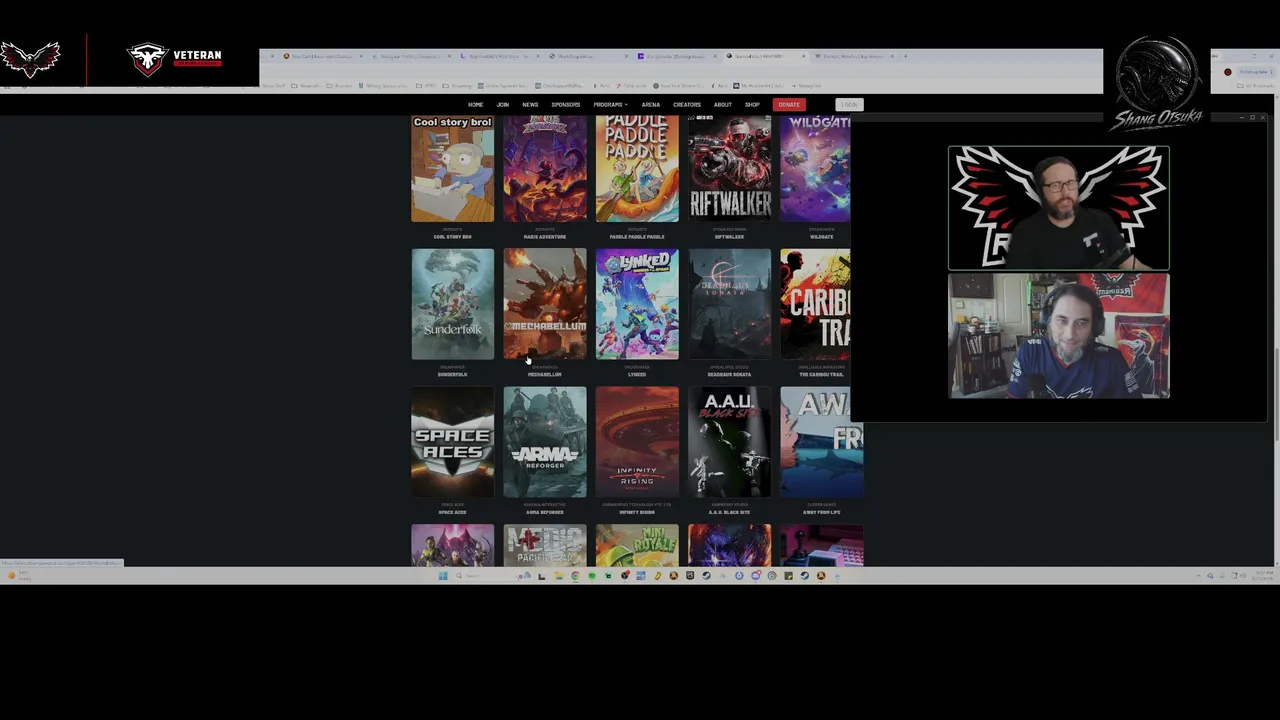Click the 'DEADHAUS SONATA' title text
The width and height of the screenshot is (1280, 720).
pos(730,375)
